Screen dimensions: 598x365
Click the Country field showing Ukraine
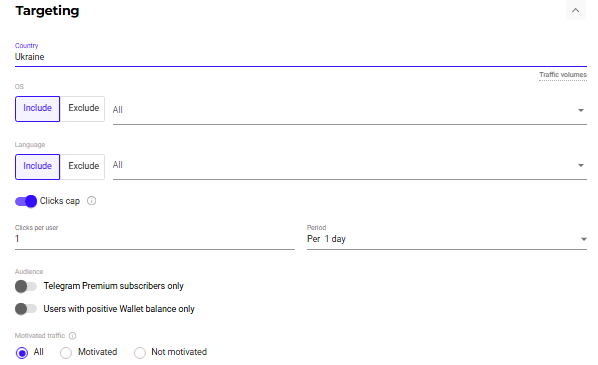pos(301,57)
